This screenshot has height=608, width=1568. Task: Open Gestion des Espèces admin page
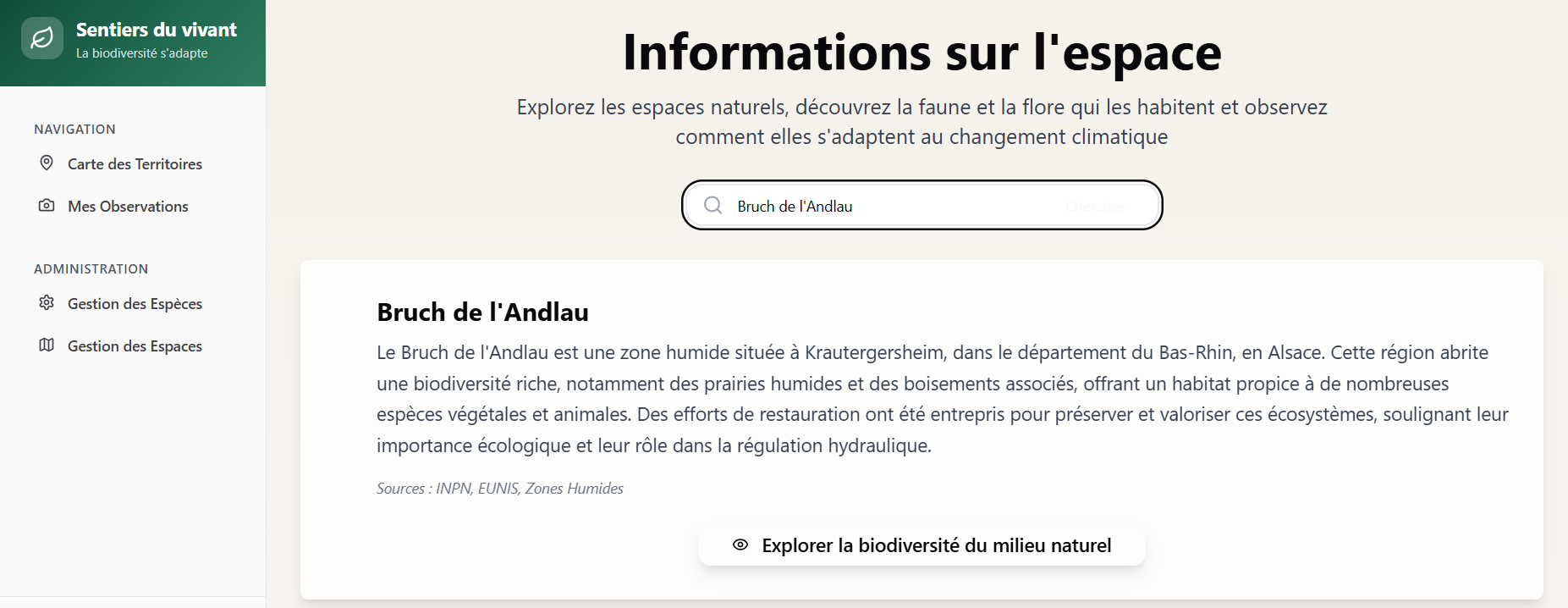click(x=133, y=303)
